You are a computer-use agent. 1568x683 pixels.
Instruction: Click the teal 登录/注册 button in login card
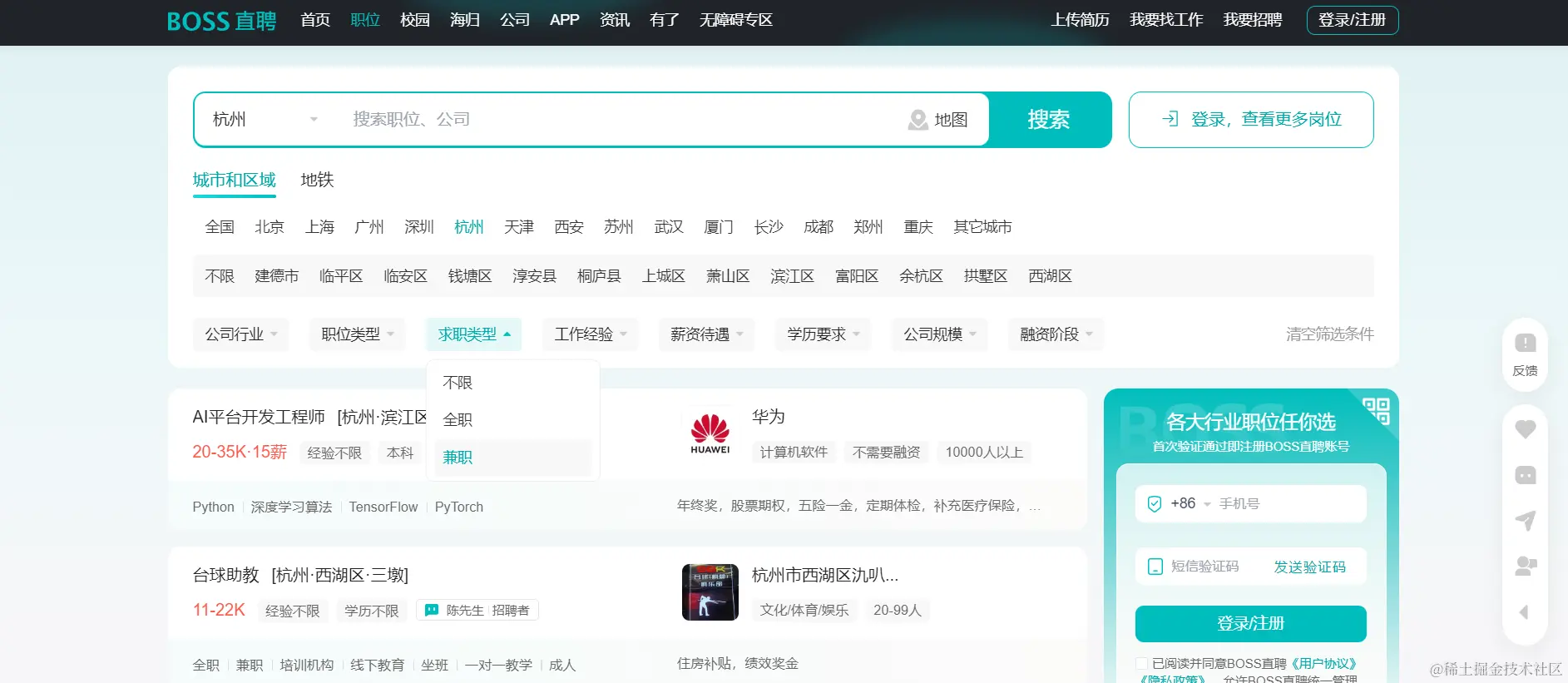(x=1251, y=624)
